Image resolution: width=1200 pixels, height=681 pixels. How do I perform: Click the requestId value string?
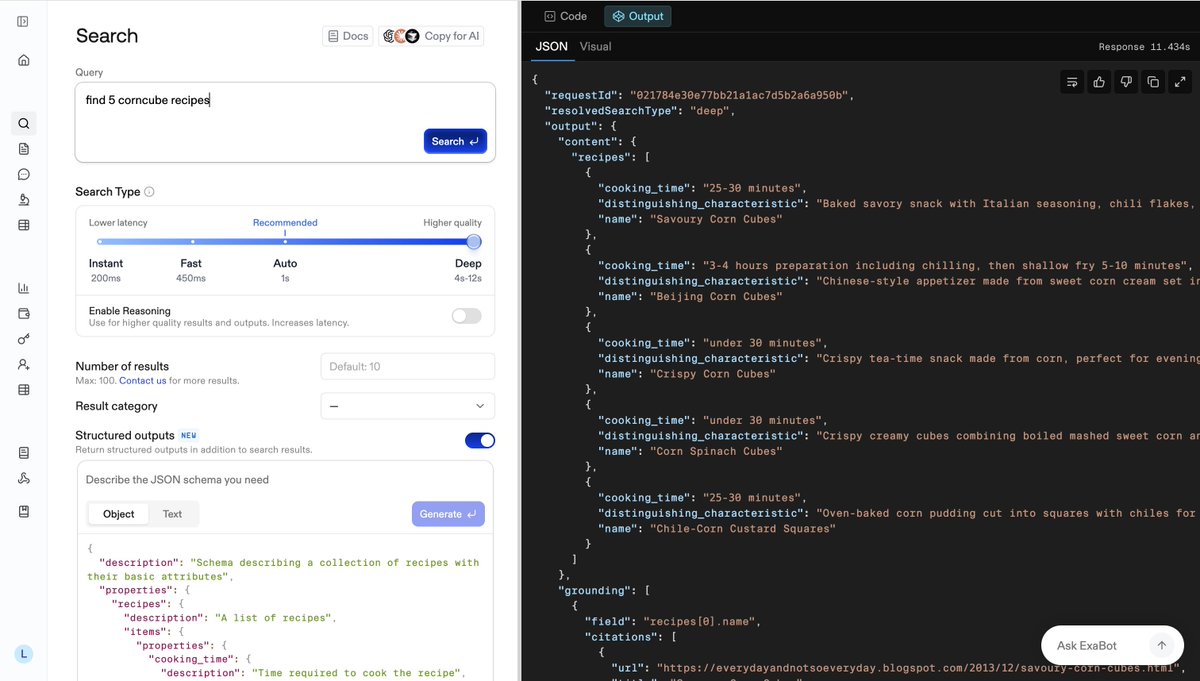[x=739, y=95]
